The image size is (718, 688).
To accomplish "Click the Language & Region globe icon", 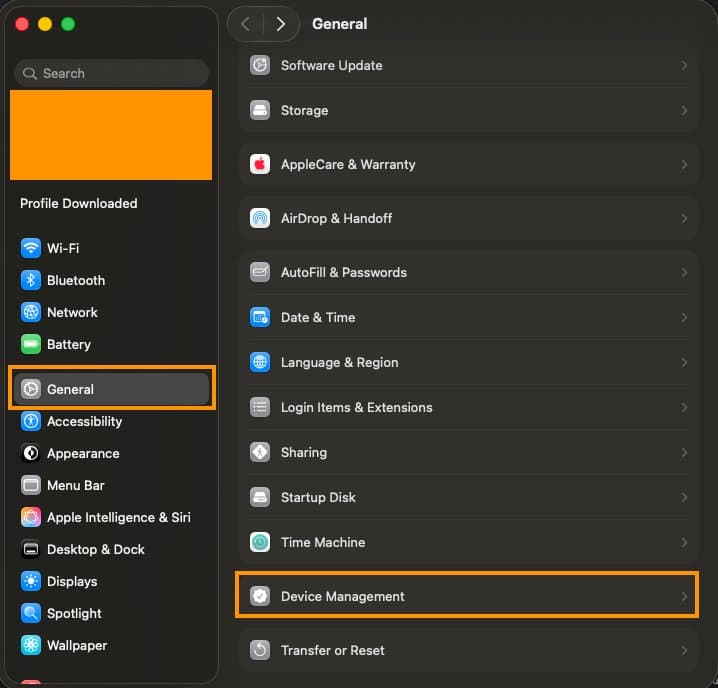I will click(260, 362).
